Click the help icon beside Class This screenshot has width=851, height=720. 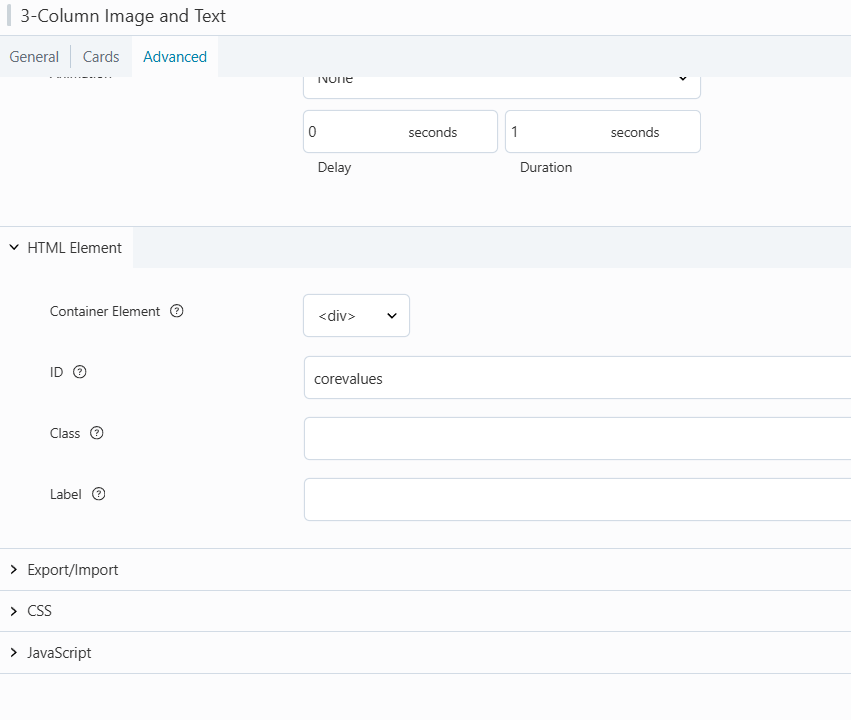(97, 433)
